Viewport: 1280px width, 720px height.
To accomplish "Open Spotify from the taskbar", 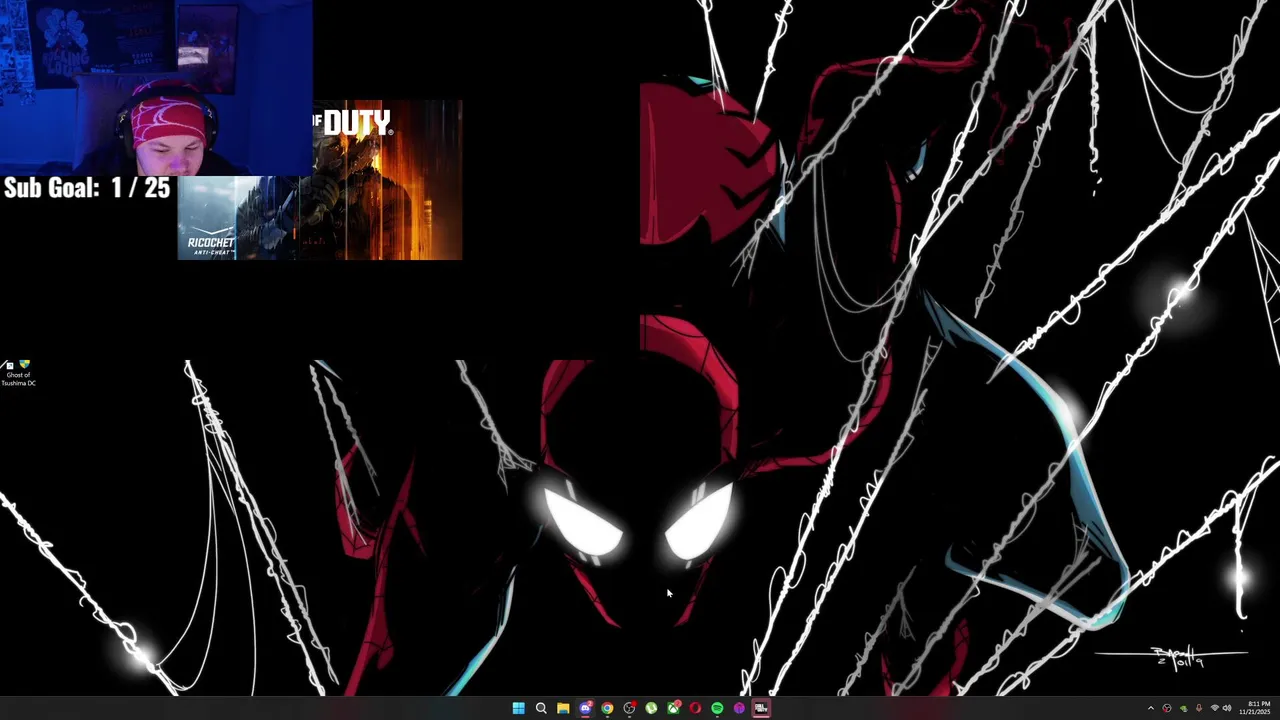I will (717, 708).
